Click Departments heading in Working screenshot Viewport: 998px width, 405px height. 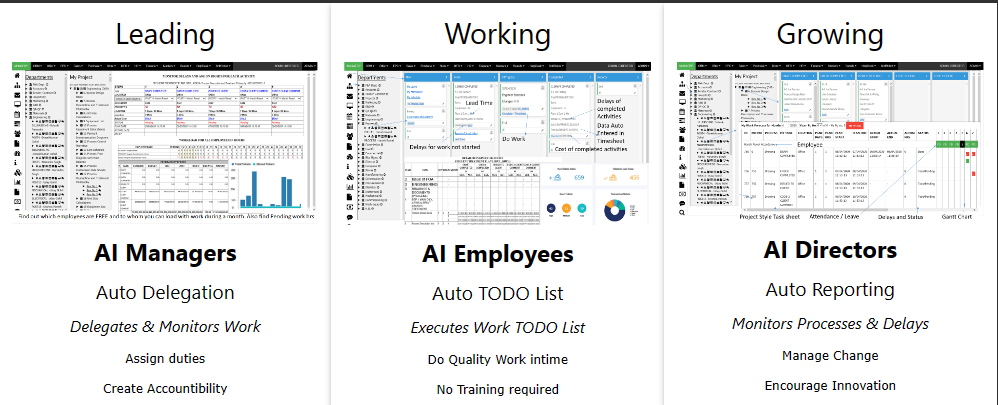click(372, 78)
